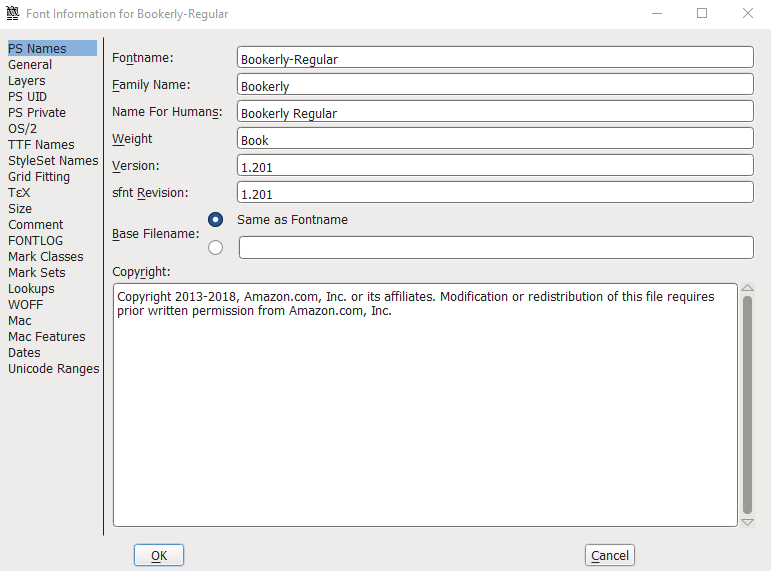The width and height of the screenshot is (771, 571).
Task: Click the sfnt Revision label
Action: pyautogui.click(x=150, y=193)
